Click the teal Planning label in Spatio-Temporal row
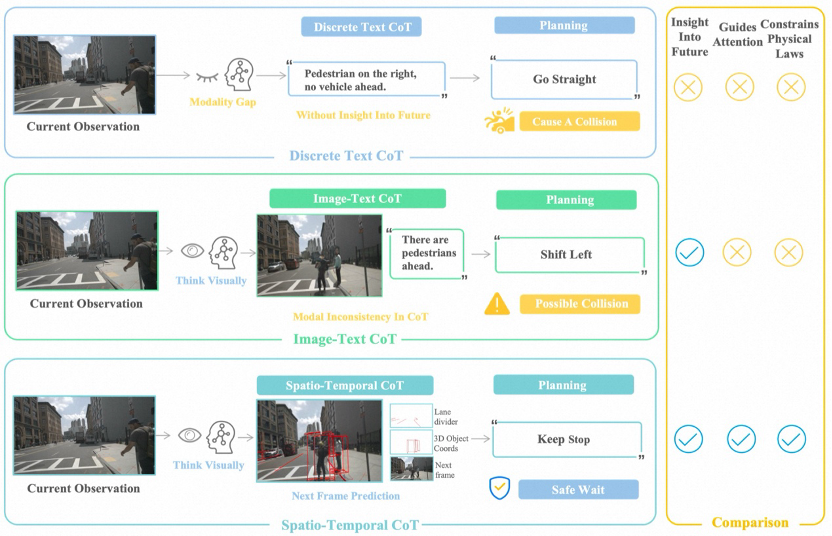 coord(564,384)
